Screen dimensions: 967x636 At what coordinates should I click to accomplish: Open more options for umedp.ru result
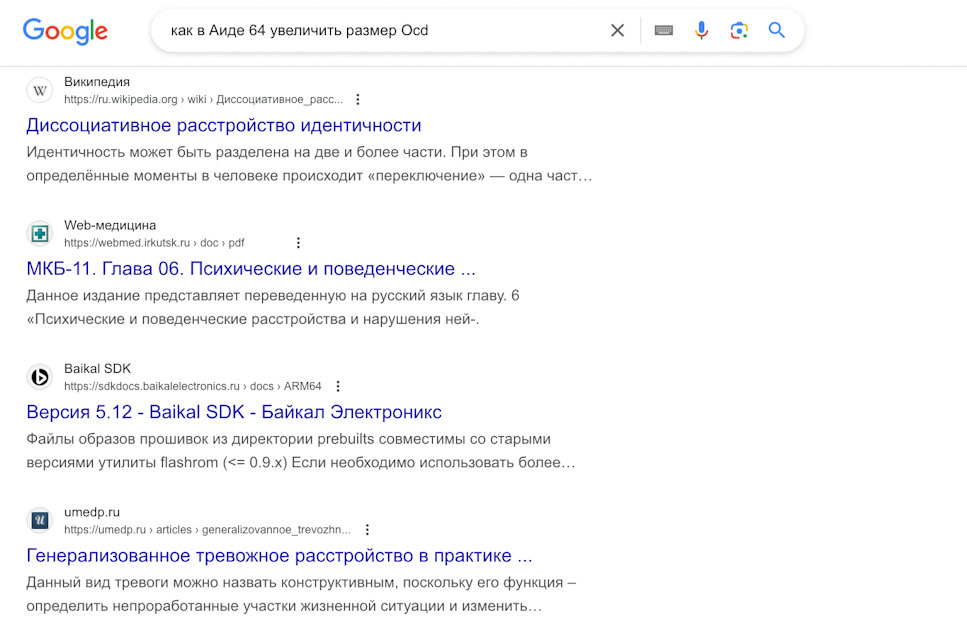pyautogui.click(x=367, y=529)
